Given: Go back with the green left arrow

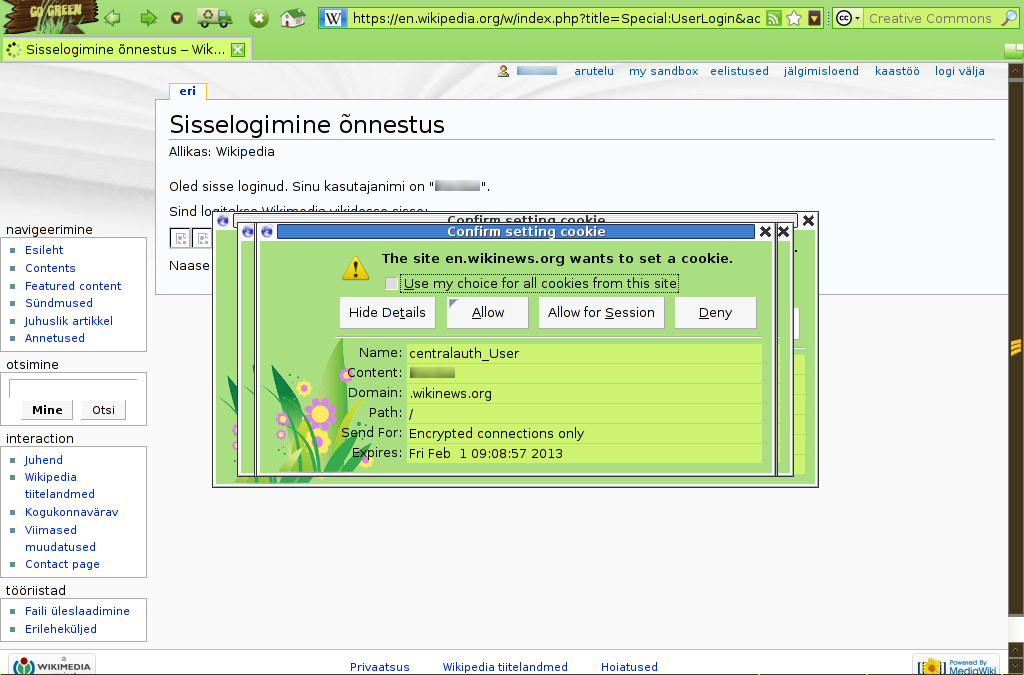Looking at the screenshot, I should click(x=113, y=18).
